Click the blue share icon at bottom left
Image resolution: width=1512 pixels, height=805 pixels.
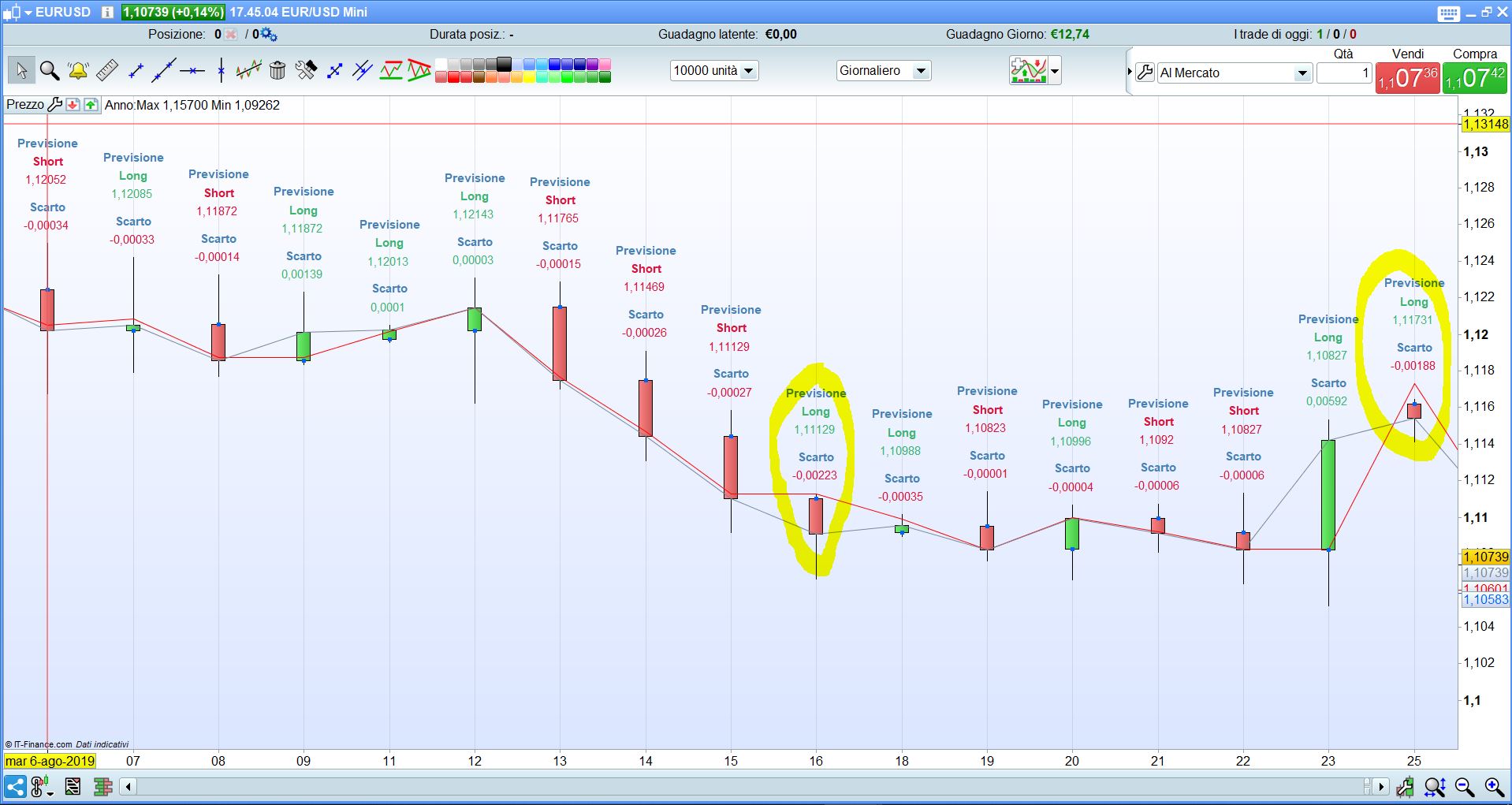(15, 786)
